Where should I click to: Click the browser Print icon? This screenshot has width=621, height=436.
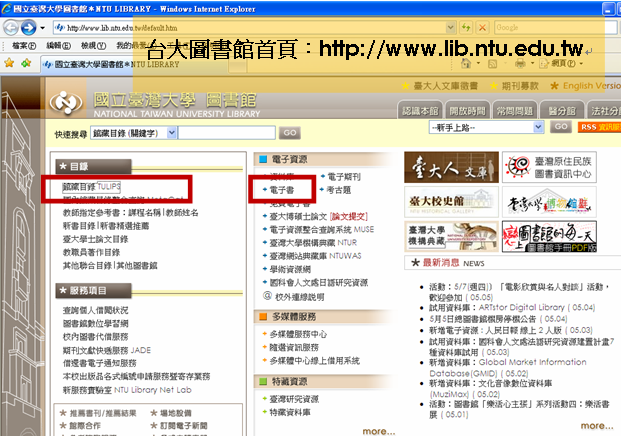tap(520, 63)
